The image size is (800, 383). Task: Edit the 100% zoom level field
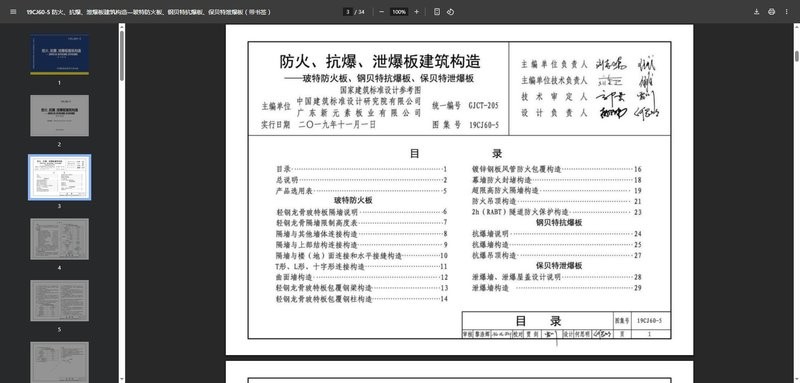[399, 12]
